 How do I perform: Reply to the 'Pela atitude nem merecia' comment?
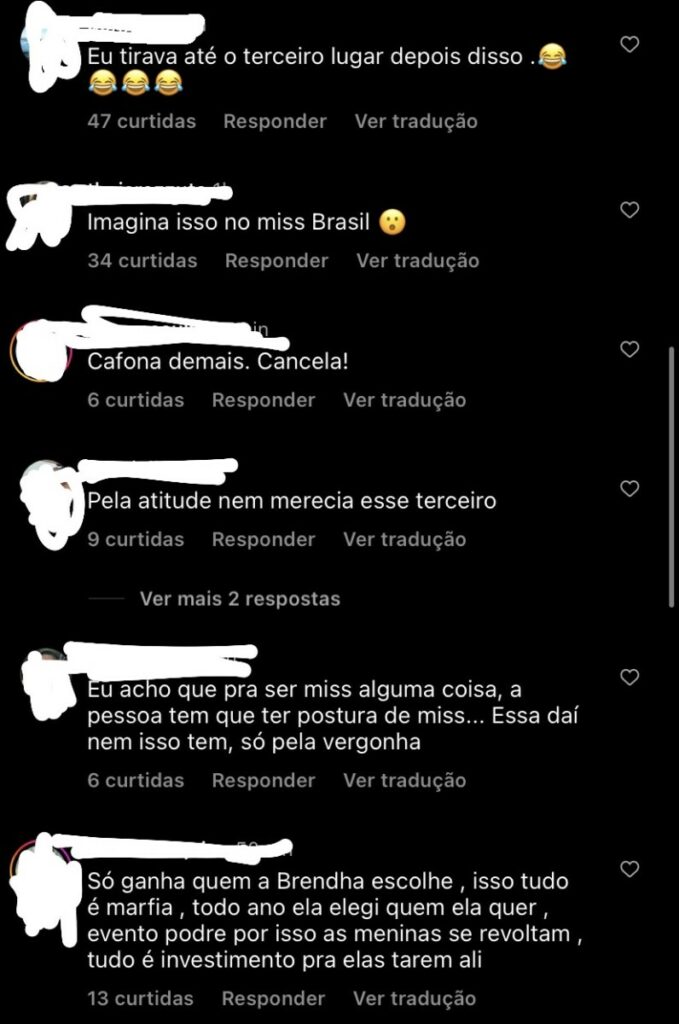pos(263,539)
